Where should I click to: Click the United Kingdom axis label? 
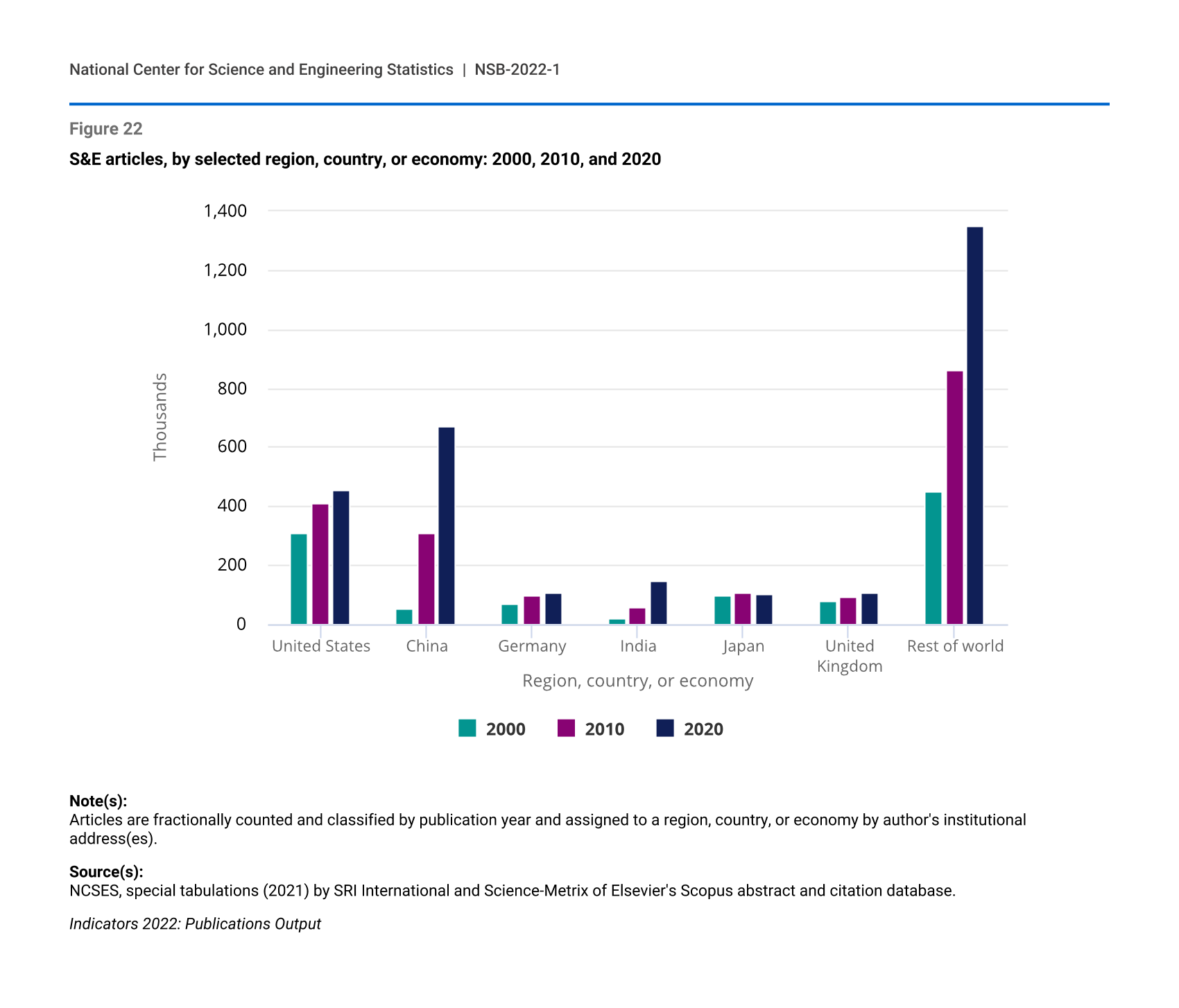850,656
